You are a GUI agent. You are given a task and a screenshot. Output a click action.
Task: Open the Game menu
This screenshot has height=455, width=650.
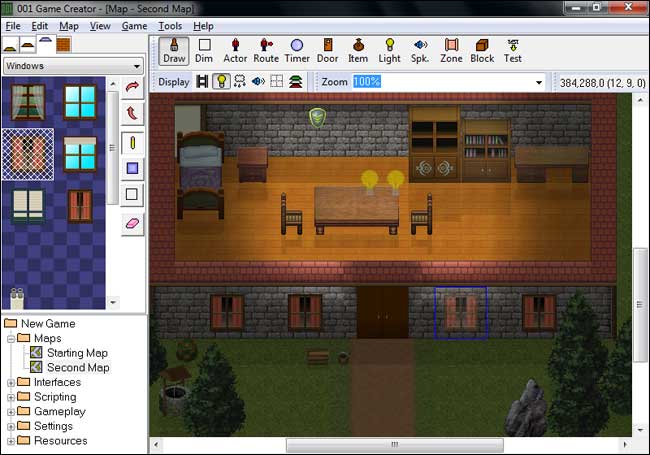[134, 25]
